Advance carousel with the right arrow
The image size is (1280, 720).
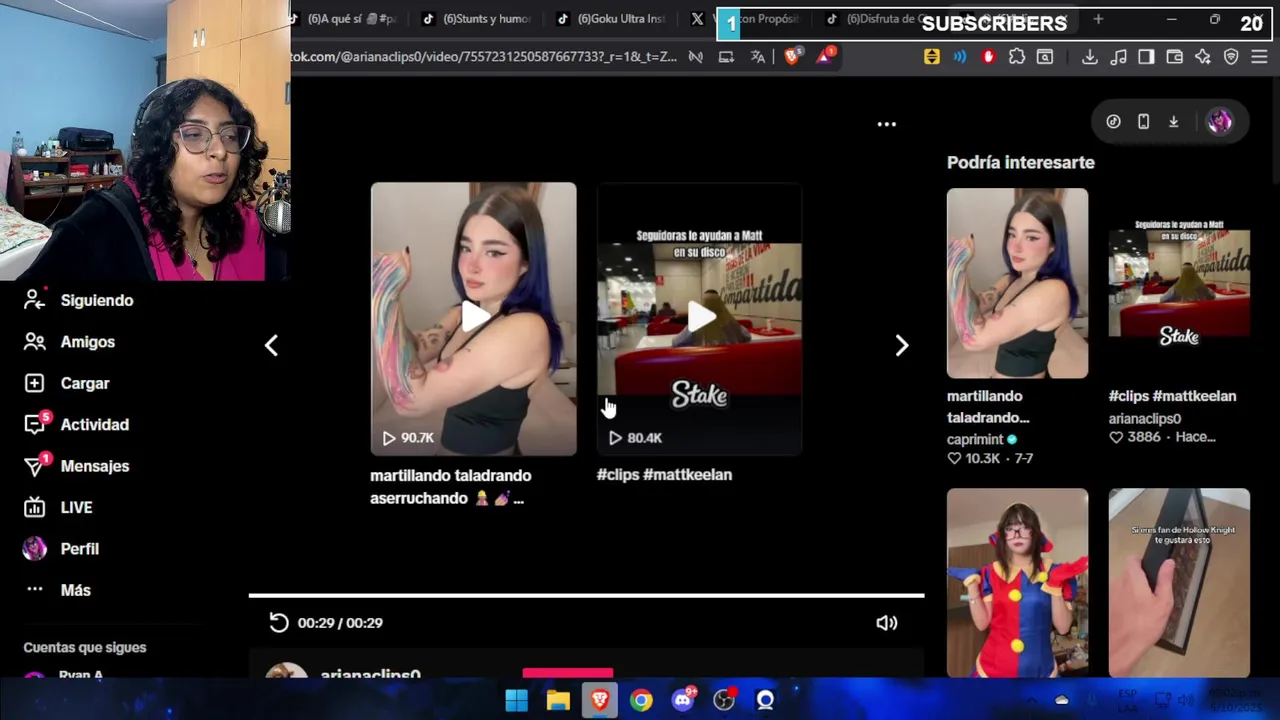point(901,345)
